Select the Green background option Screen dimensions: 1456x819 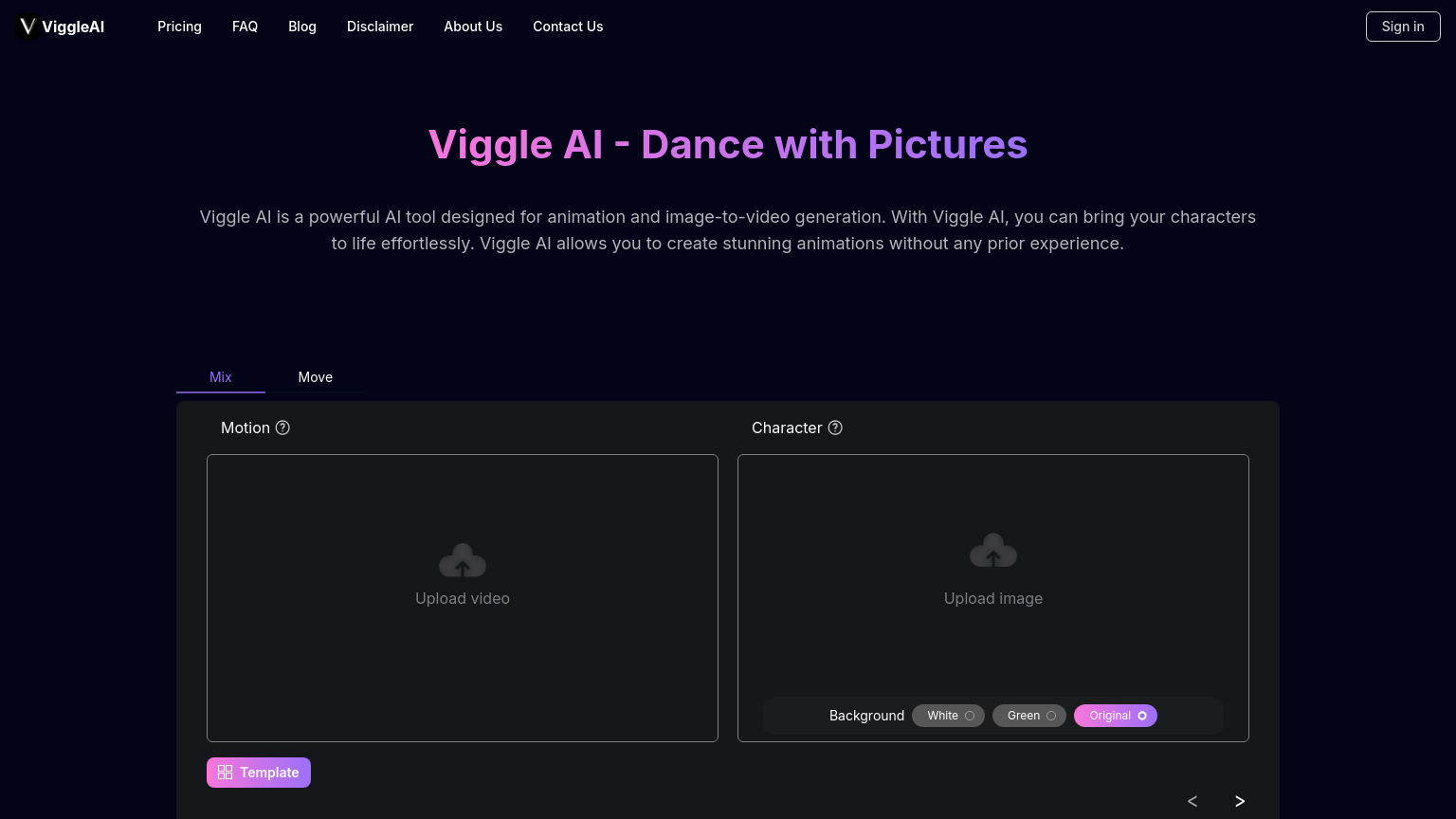click(x=1029, y=716)
